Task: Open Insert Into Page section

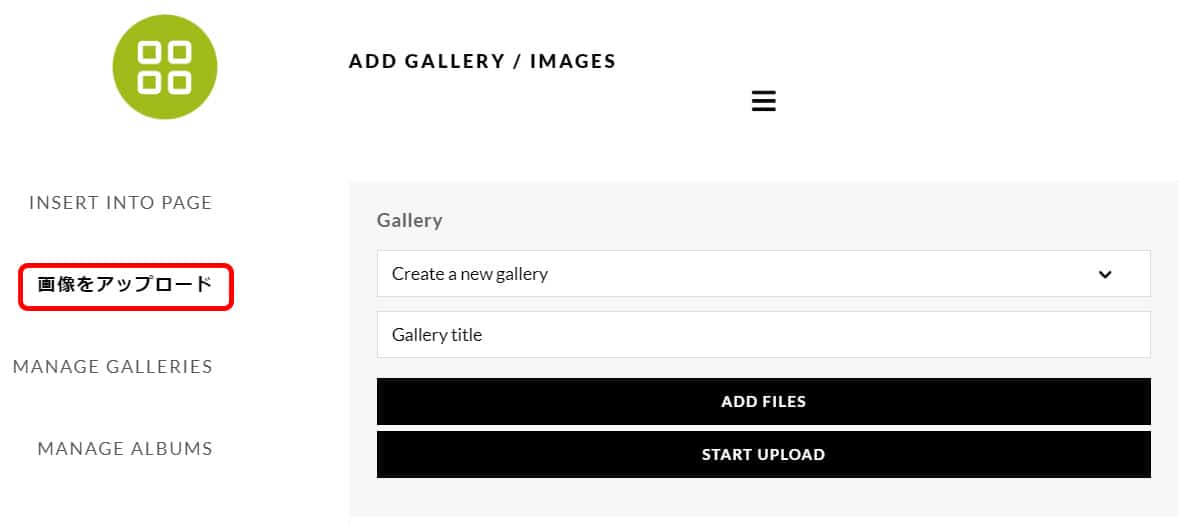Action: [121, 203]
